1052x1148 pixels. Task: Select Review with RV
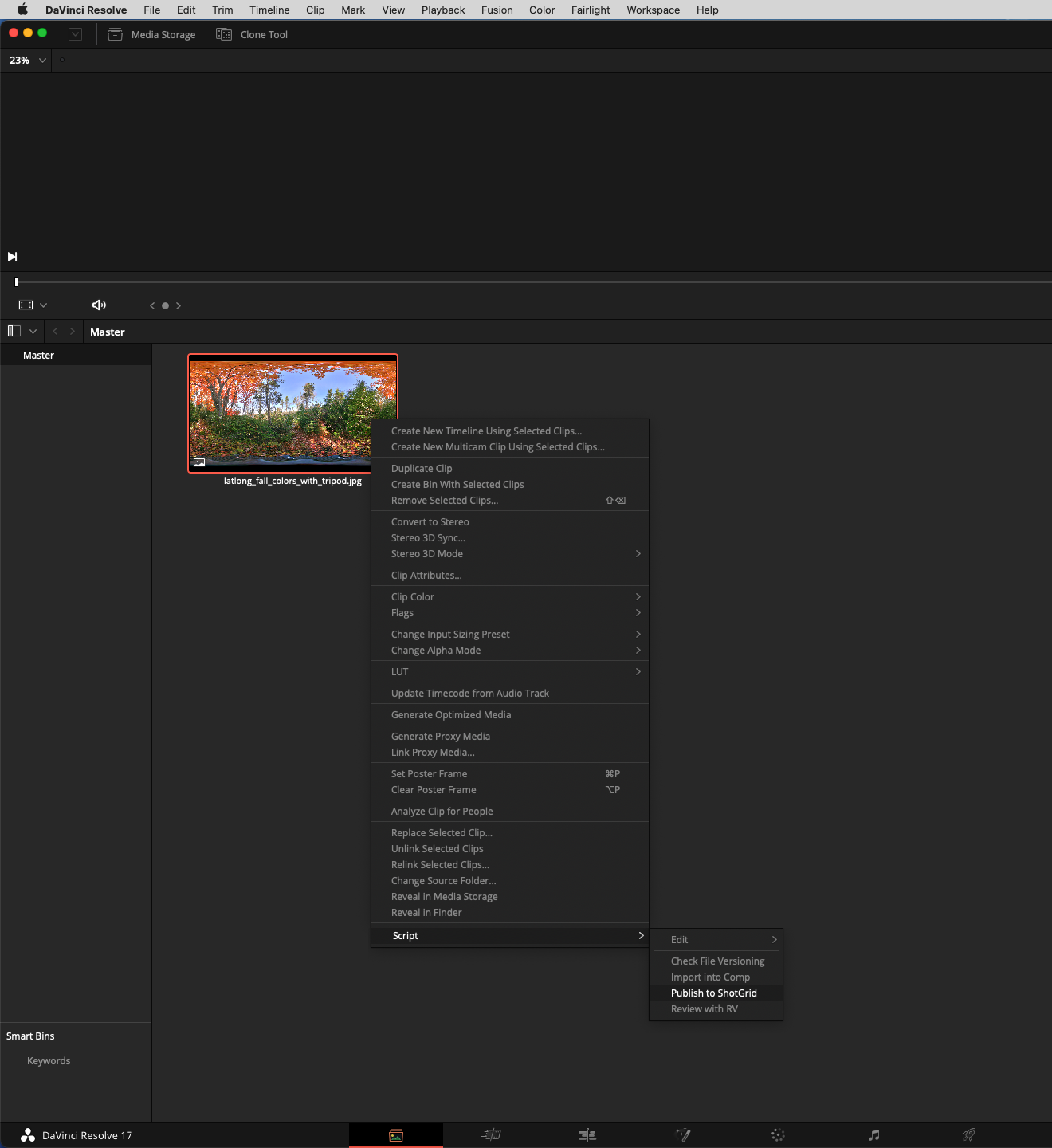click(716, 1009)
